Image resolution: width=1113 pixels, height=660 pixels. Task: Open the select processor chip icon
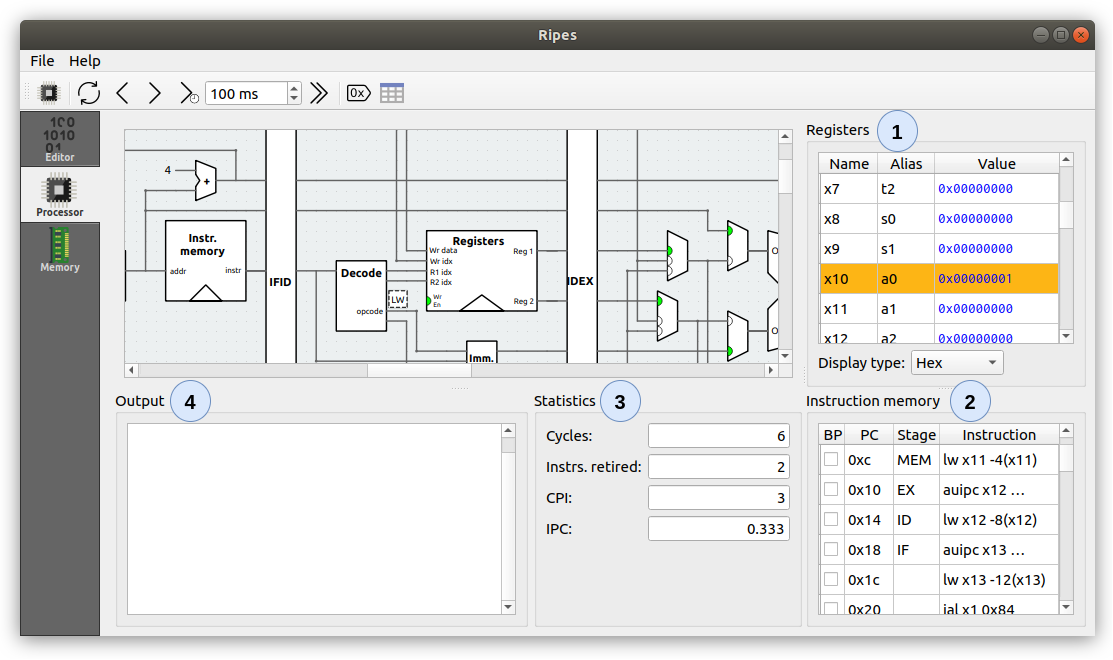click(x=48, y=93)
